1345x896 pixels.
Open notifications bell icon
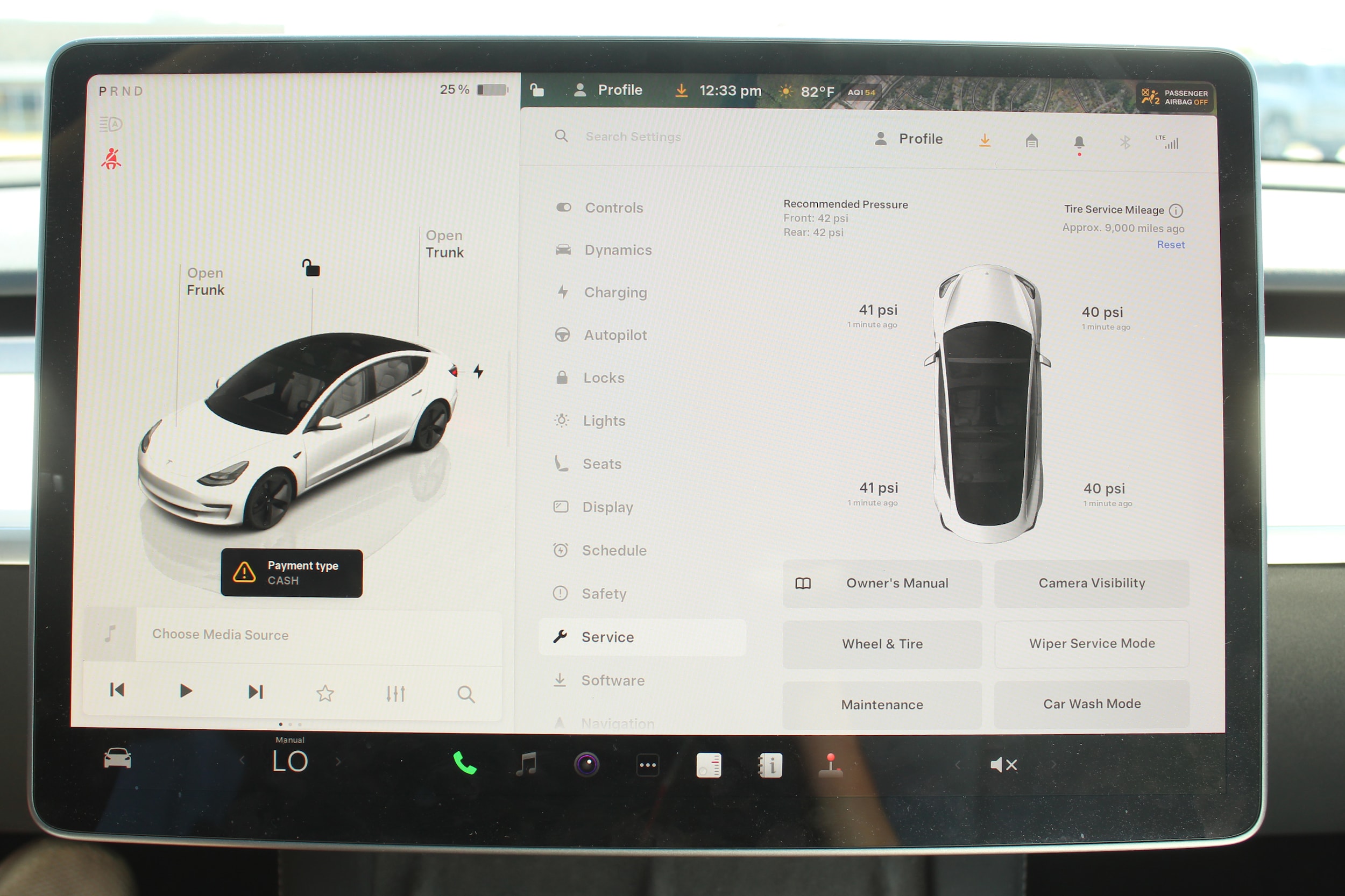1079,143
